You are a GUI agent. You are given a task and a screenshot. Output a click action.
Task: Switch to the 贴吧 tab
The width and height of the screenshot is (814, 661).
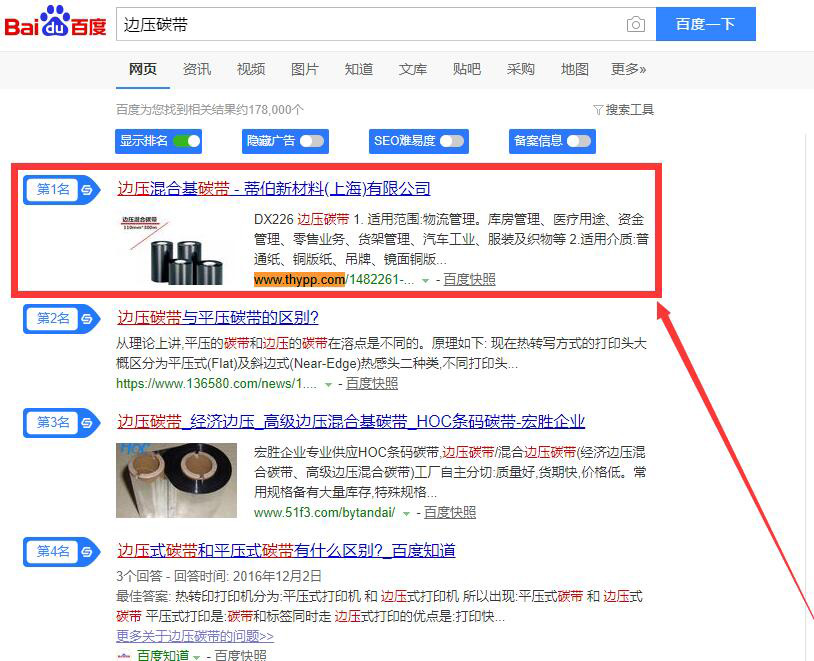[467, 69]
